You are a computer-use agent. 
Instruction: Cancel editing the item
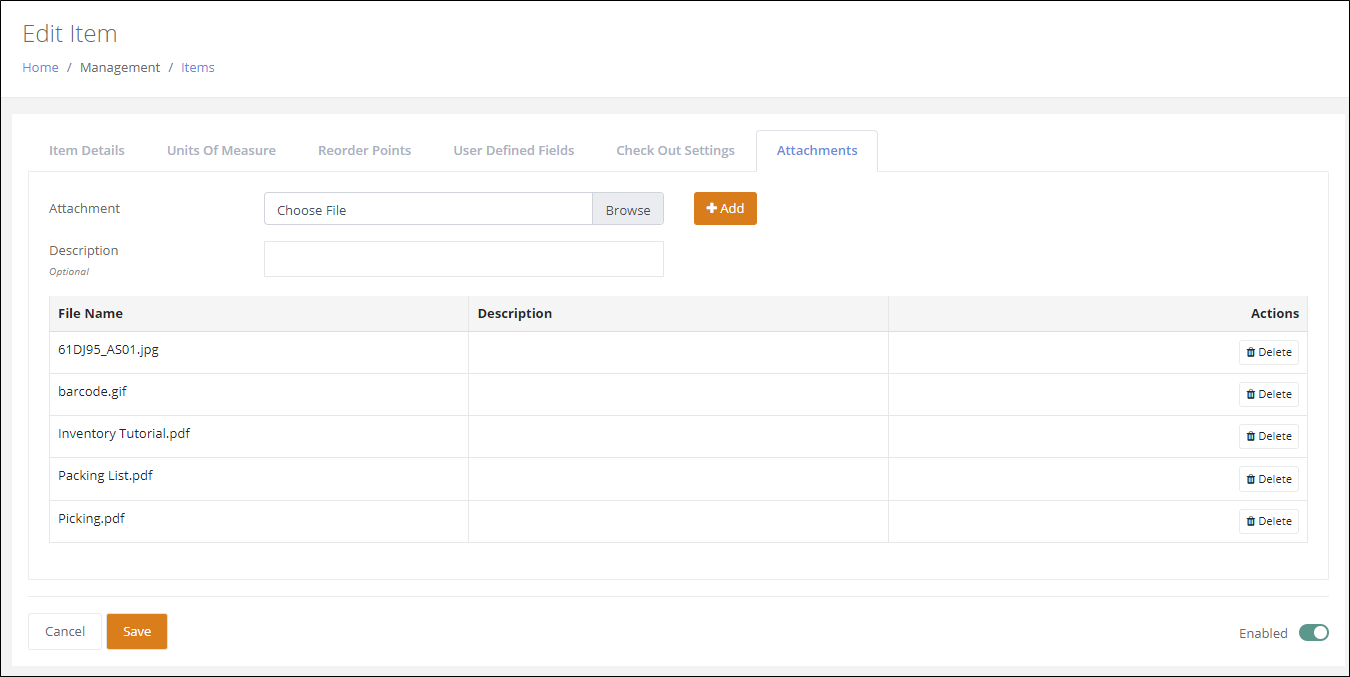point(65,631)
